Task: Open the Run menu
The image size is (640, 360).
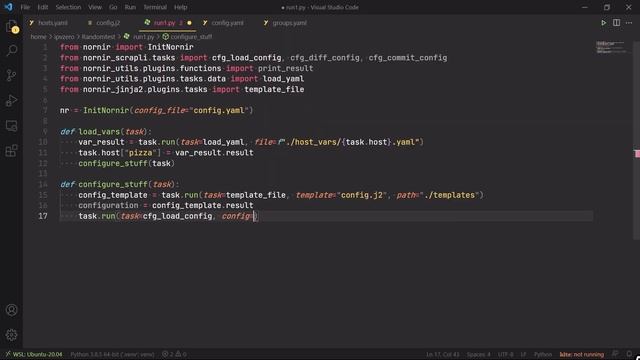Action: coord(130,7)
